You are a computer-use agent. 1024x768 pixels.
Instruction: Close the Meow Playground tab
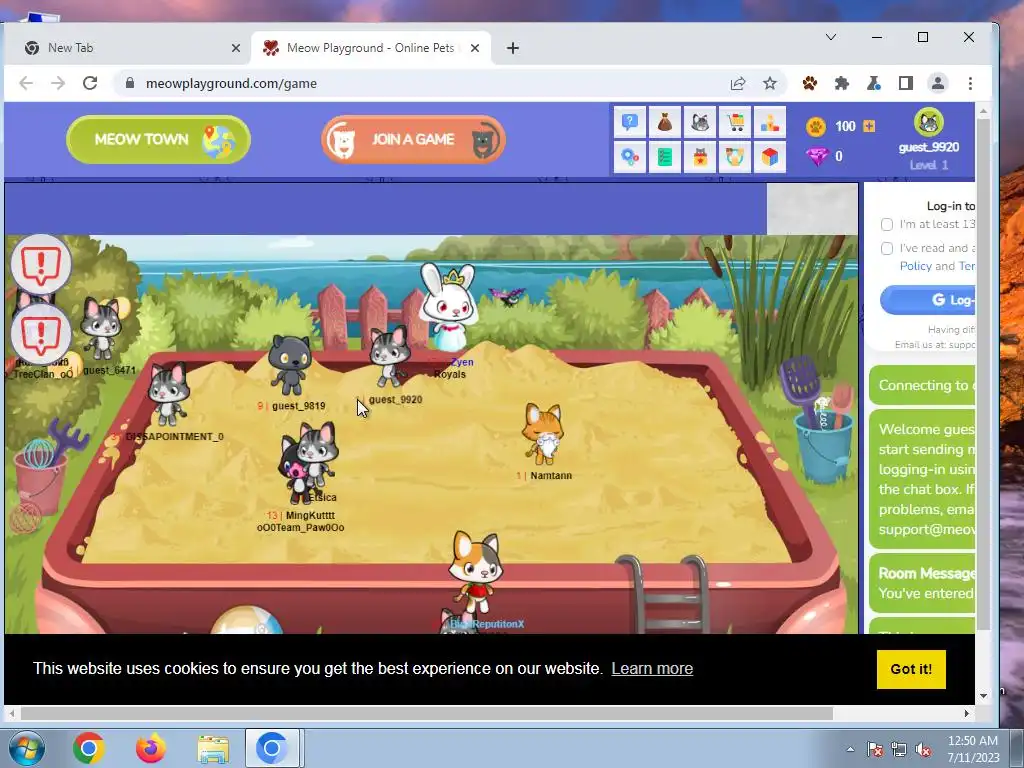(475, 48)
